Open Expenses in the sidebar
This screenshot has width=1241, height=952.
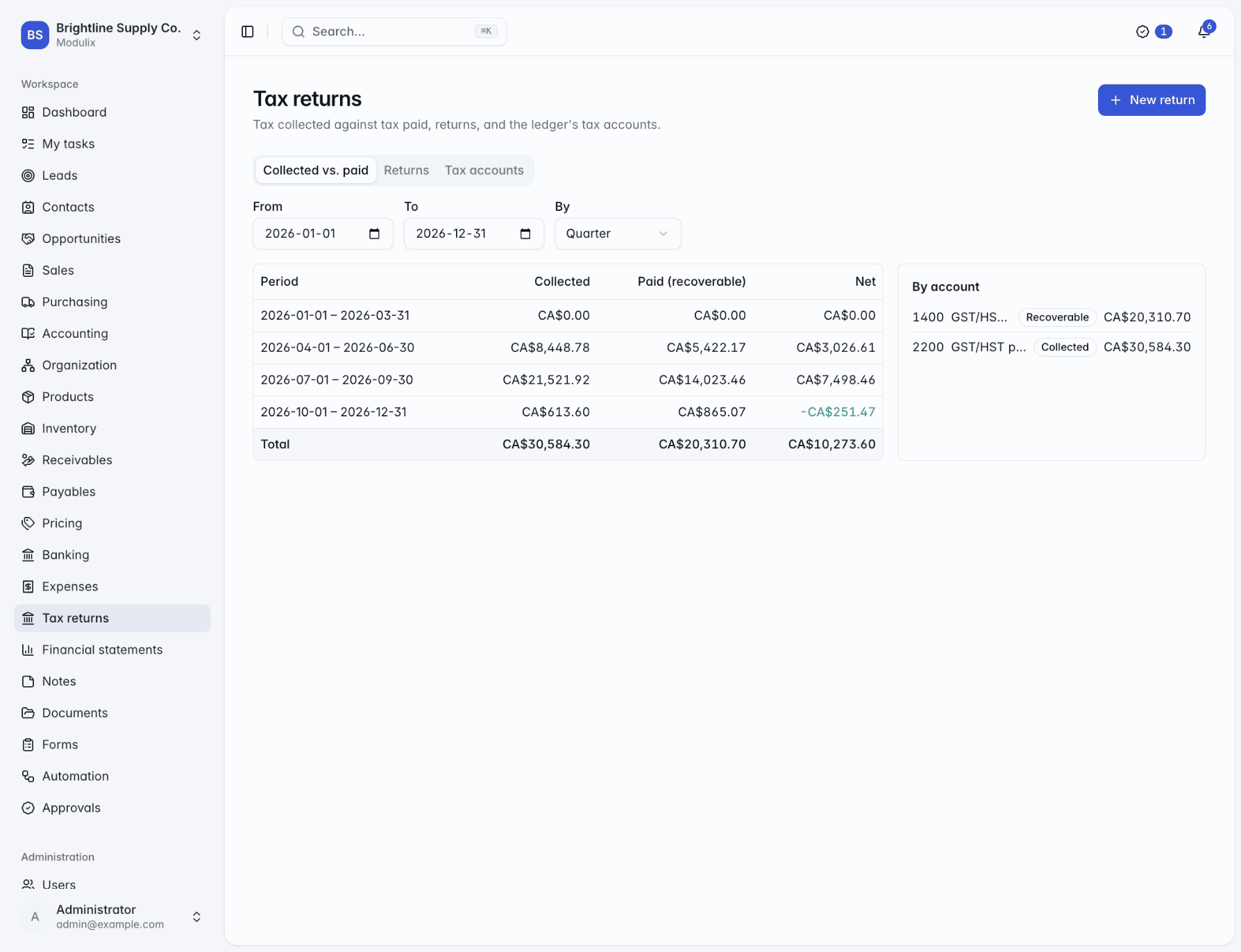(112, 586)
